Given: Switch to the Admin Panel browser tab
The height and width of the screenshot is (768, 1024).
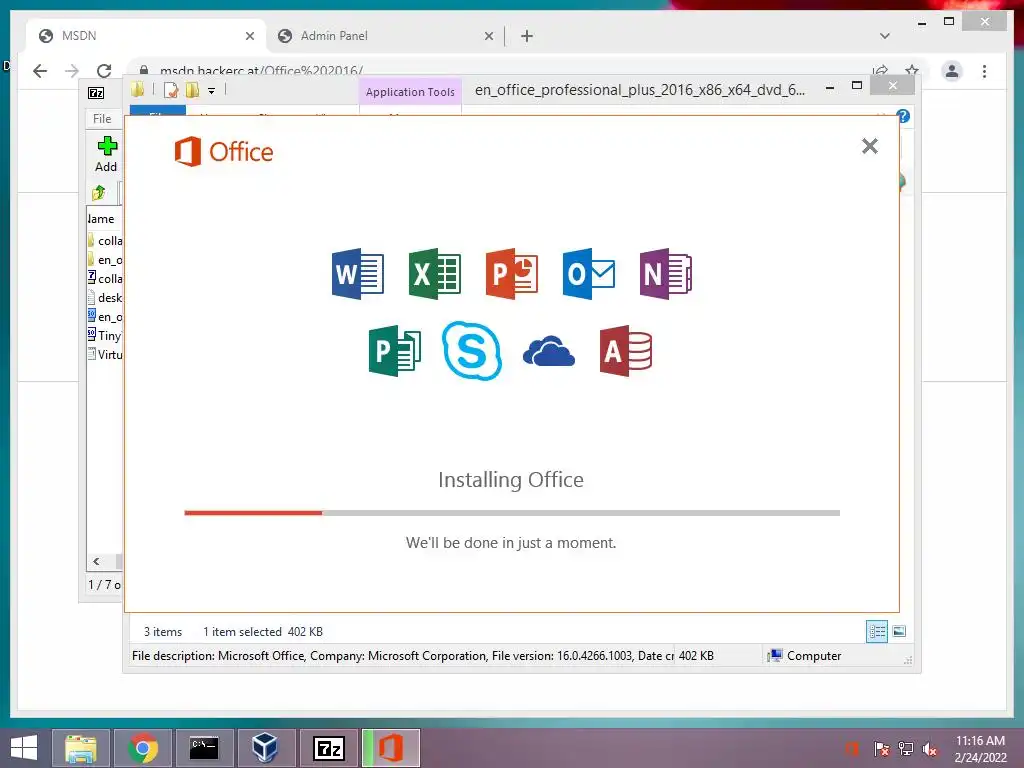Looking at the screenshot, I should coord(384,36).
